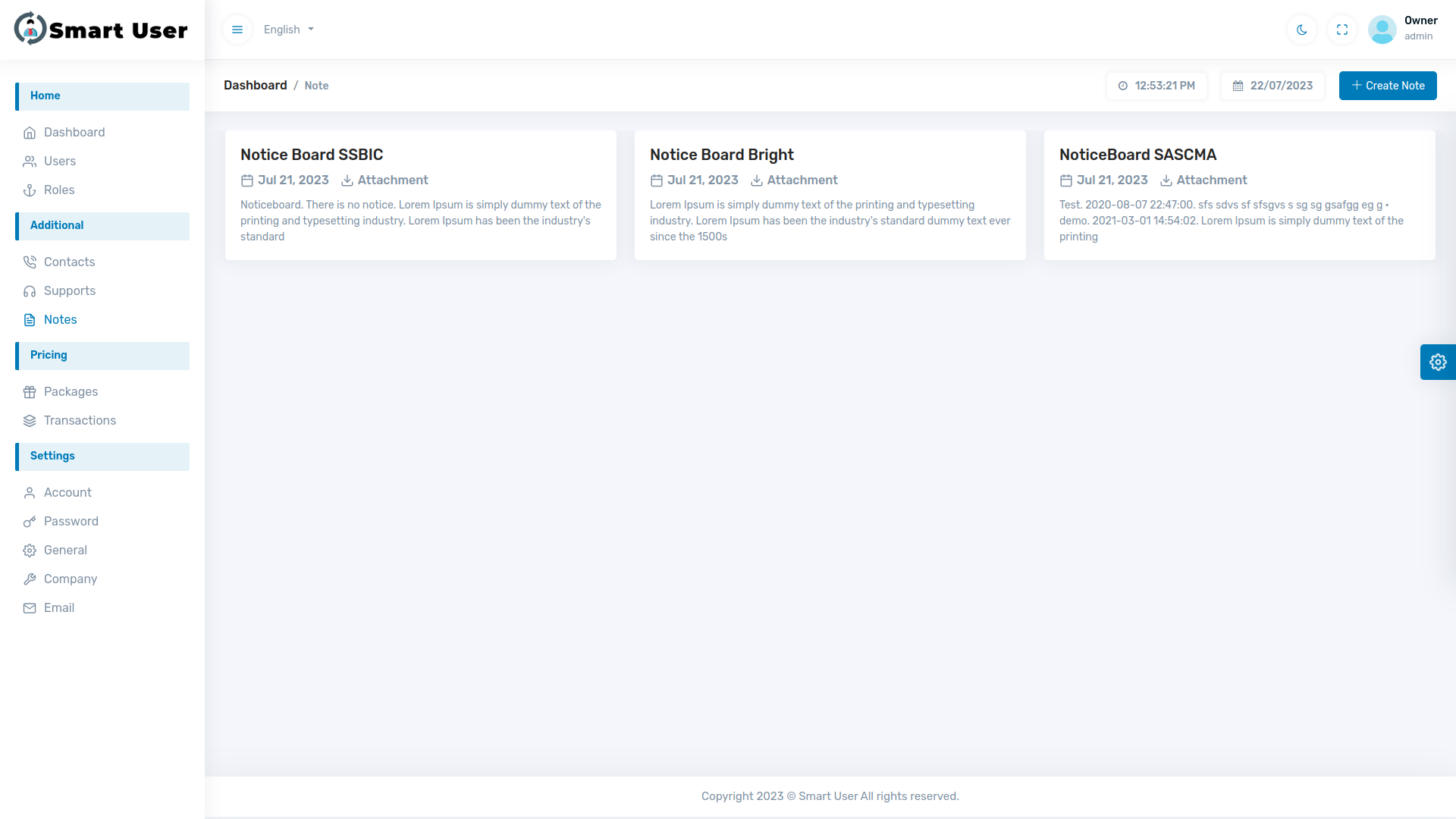Open the Dashboard from the sidebar

(75, 132)
